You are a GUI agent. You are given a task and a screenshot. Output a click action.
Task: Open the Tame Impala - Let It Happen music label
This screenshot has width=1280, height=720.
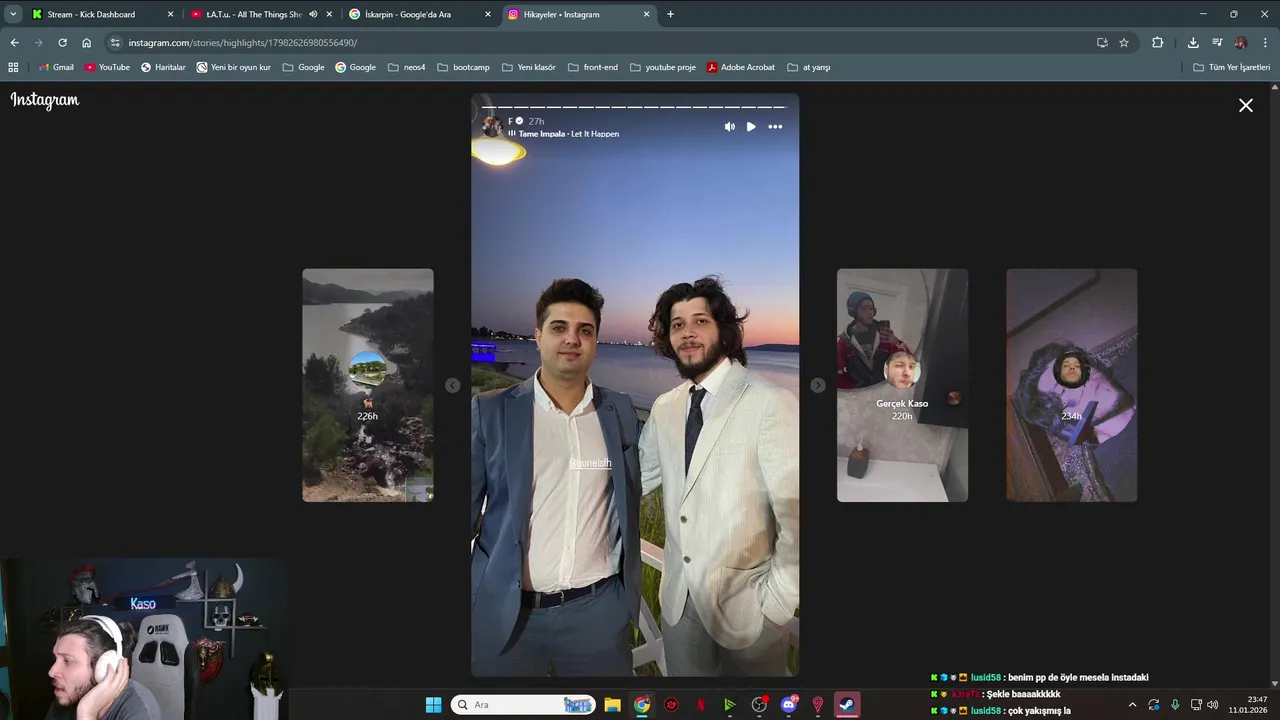568,134
